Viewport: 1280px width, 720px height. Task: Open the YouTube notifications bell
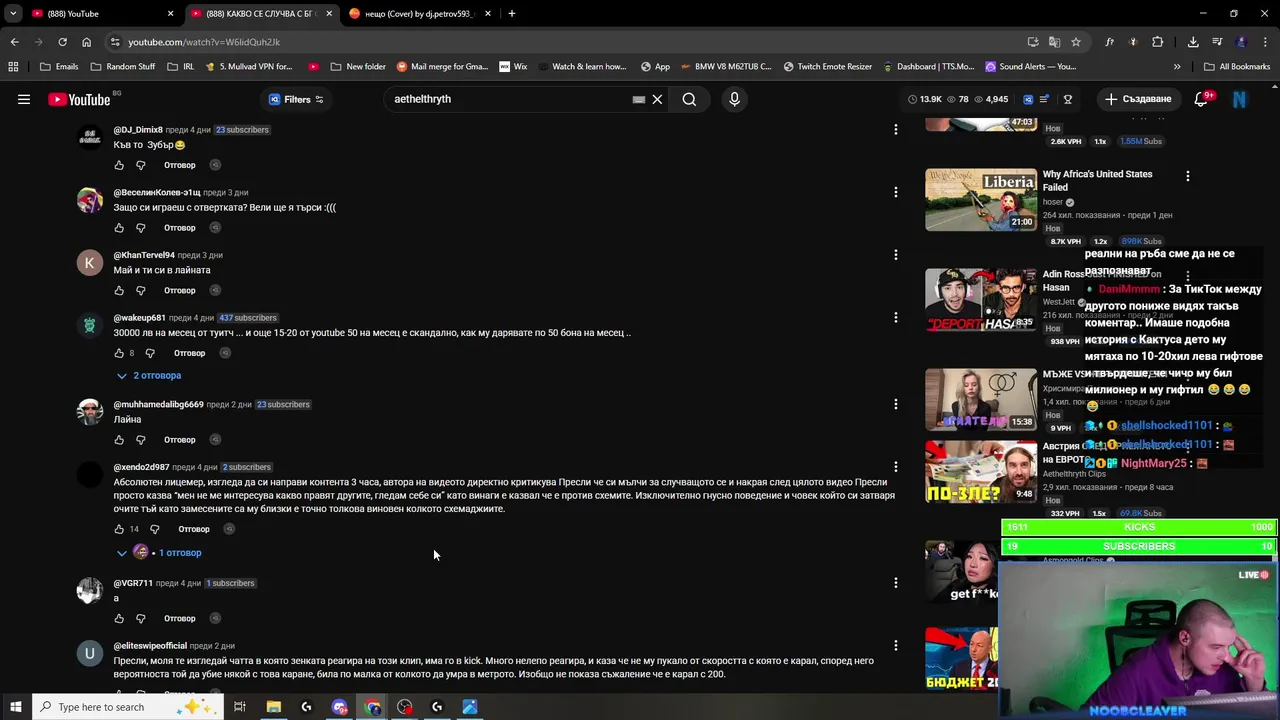(1202, 99)
